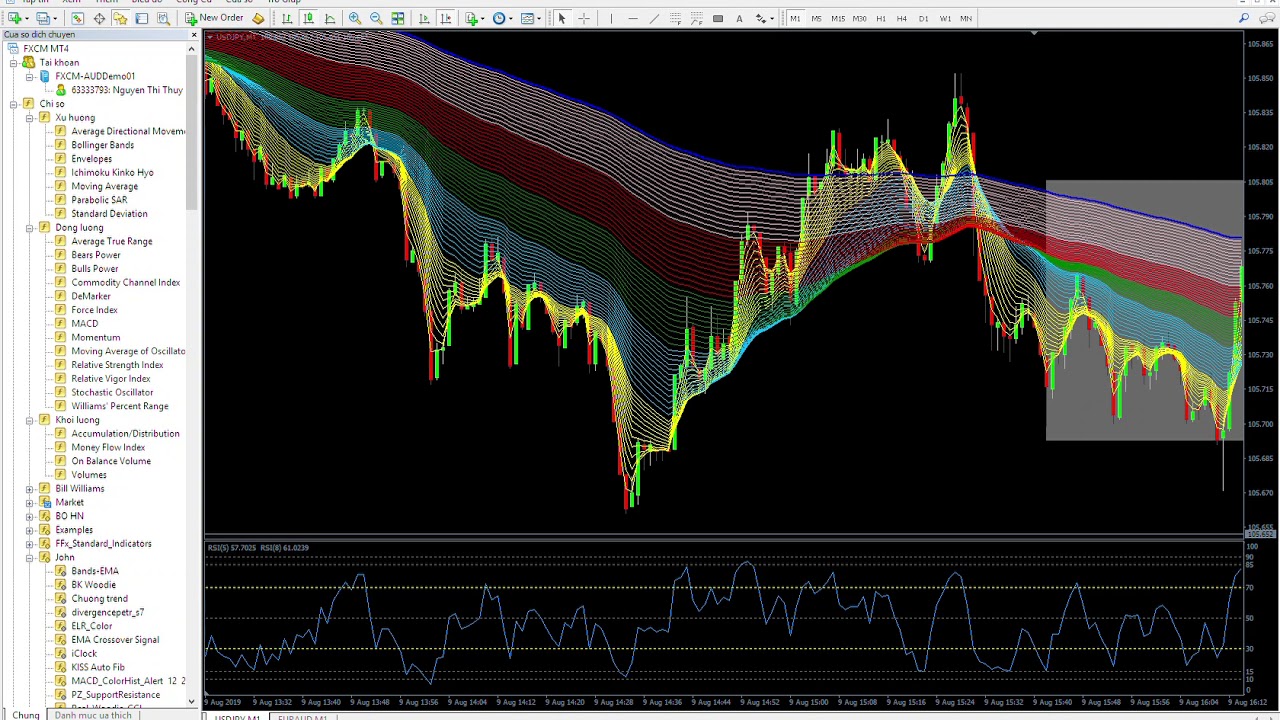Open the chat bubbles icon
Image resolution: width=1280 pixels, height=720 pixels.
point(1266,18)
